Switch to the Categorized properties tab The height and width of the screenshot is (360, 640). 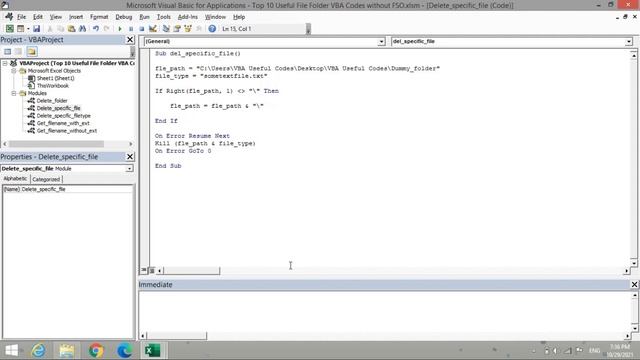pyautogui.click(x=46, y=179)
